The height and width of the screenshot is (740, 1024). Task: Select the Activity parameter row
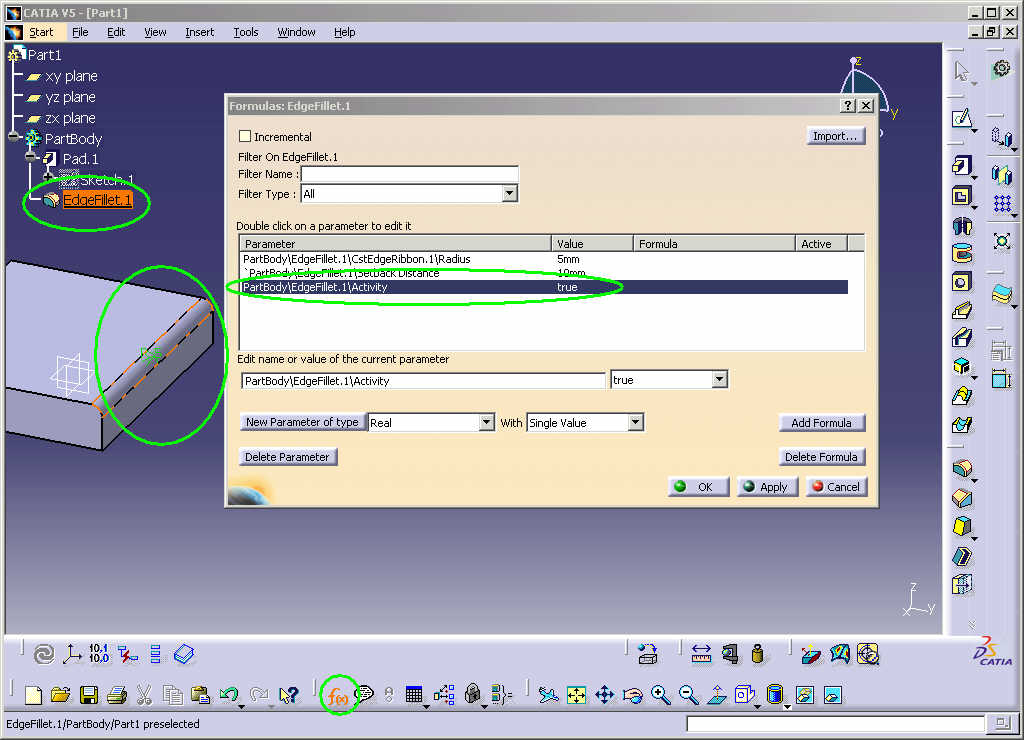(x=544, y=287)
